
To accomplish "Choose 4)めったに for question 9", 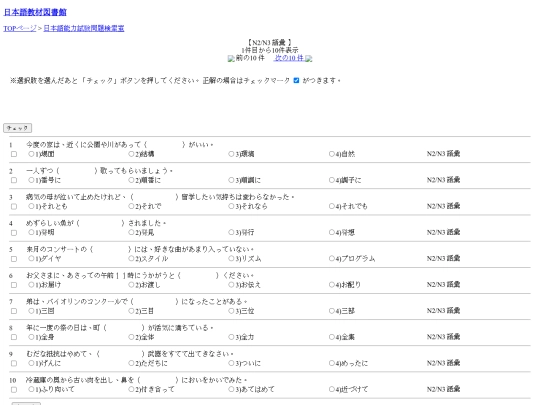I will [332, 363].
